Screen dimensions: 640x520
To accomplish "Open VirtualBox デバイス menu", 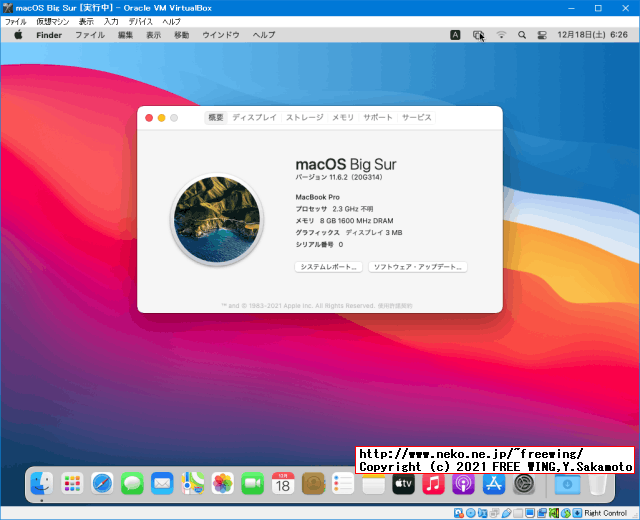I will point(140,22).
